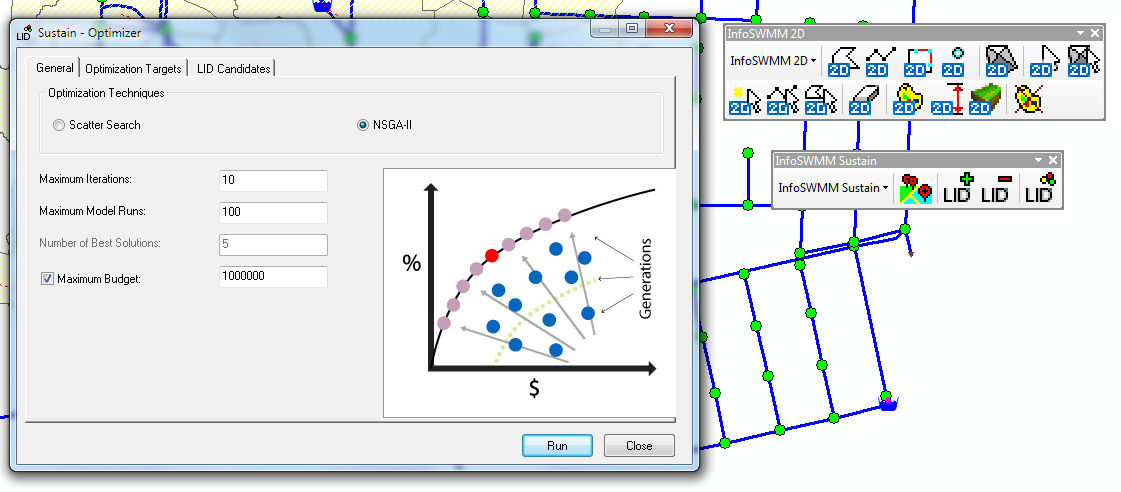Screen dimensions: 1121x492
Task: Open InfoSWMM Sustain toolbar options arrow
Action: click(x=1039, y=160)
